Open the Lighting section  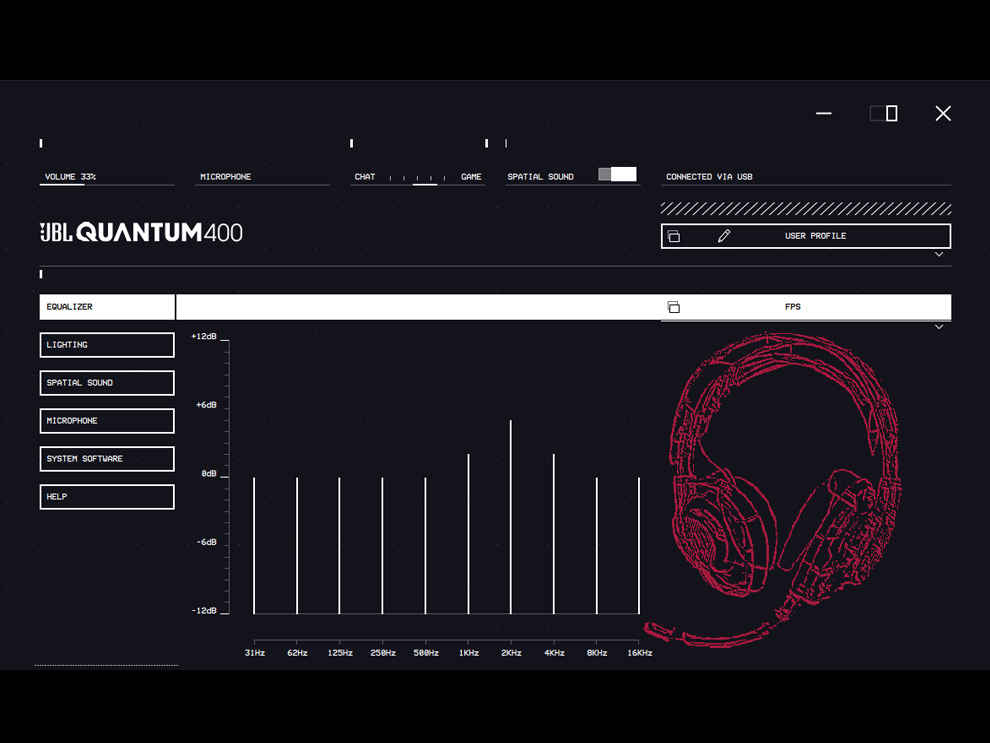click(107, 345)
